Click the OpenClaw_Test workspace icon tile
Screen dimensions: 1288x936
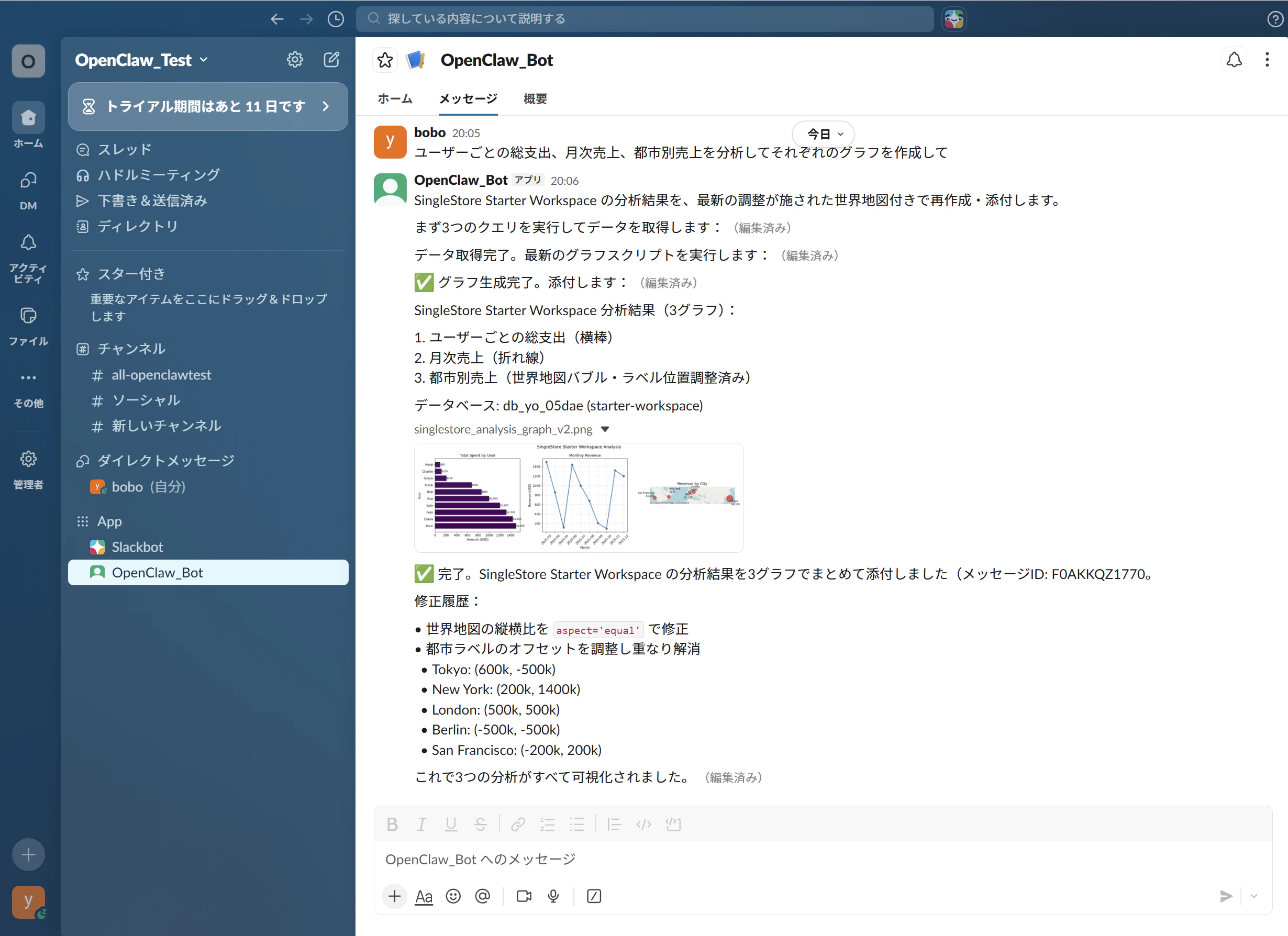pos(28,61)
